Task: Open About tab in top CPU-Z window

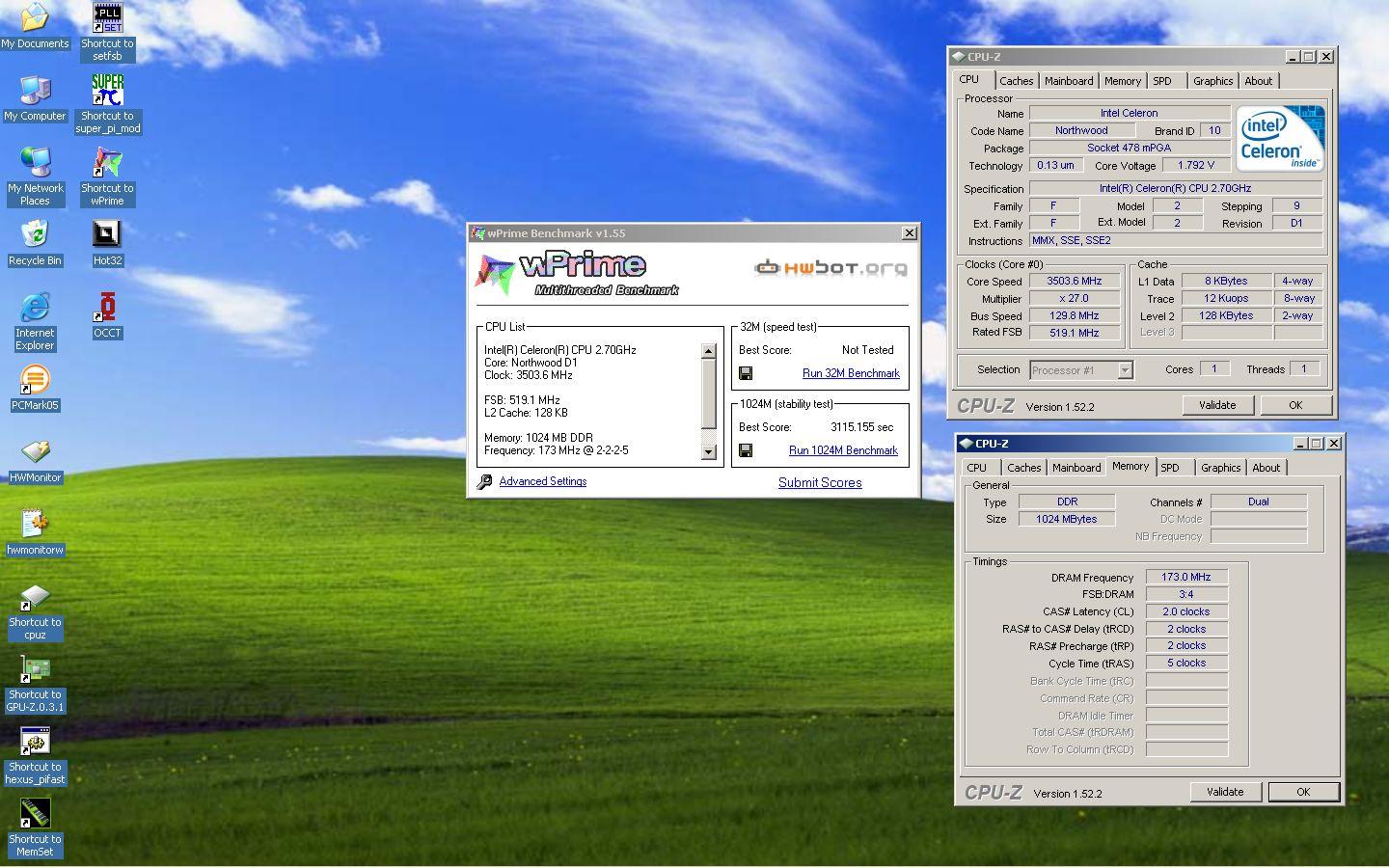Action: [x=1259, y=81]
